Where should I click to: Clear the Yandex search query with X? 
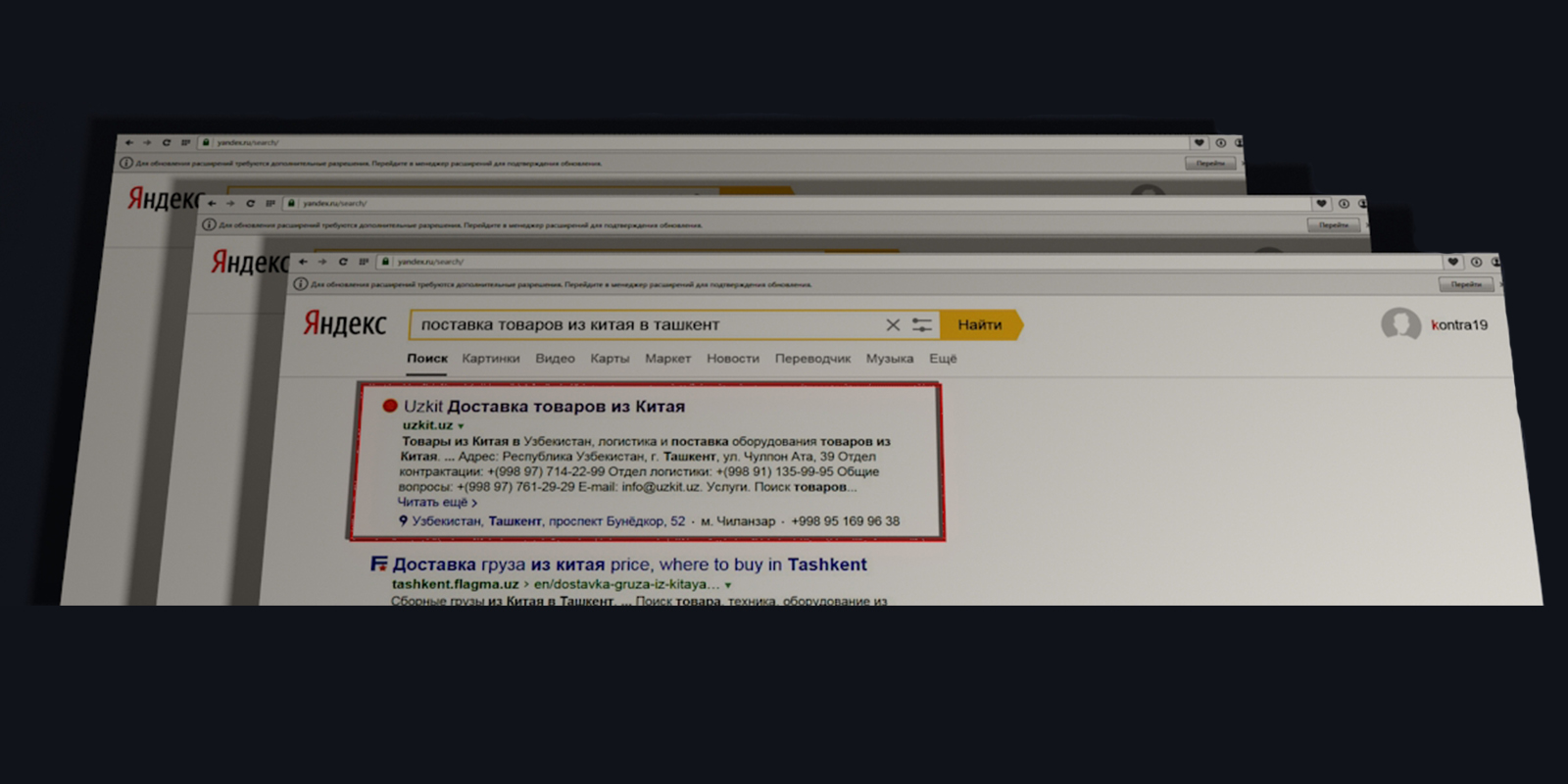pos(893,324)
